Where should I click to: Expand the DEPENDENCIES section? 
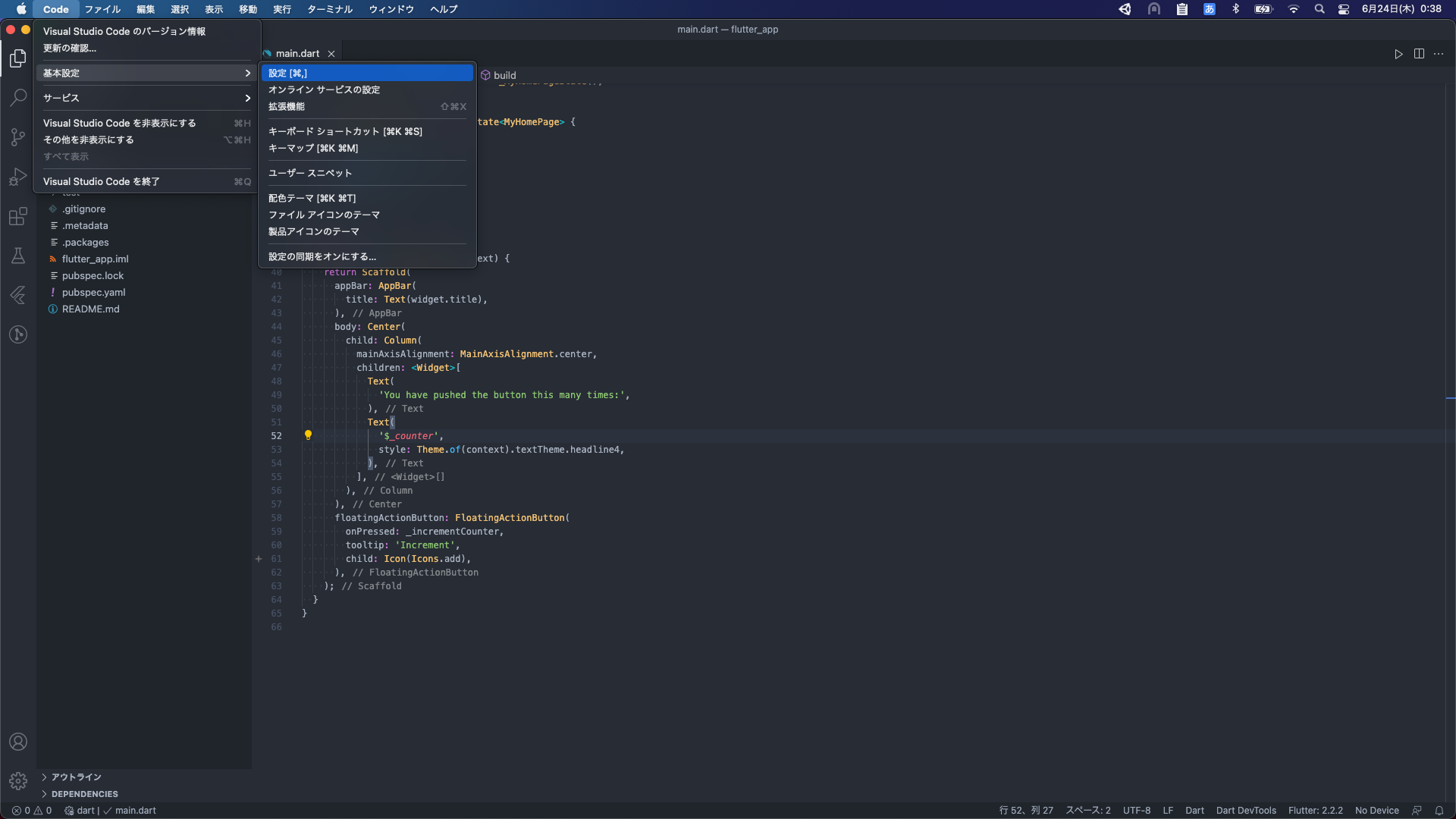[x=80, y=794]
